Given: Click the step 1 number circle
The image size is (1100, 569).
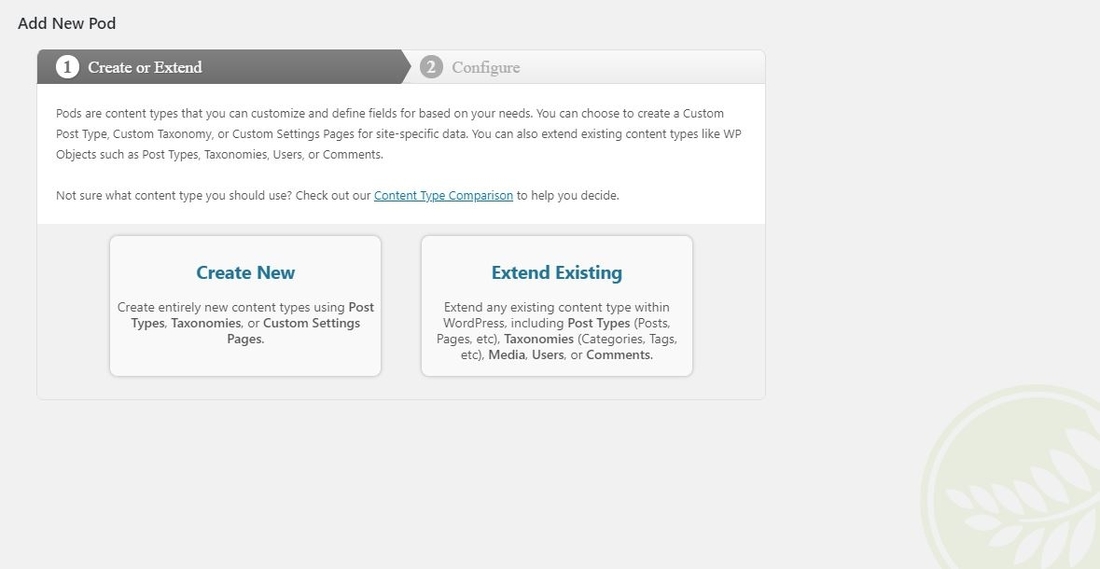Looking at the screenshot, I should 67,67.
